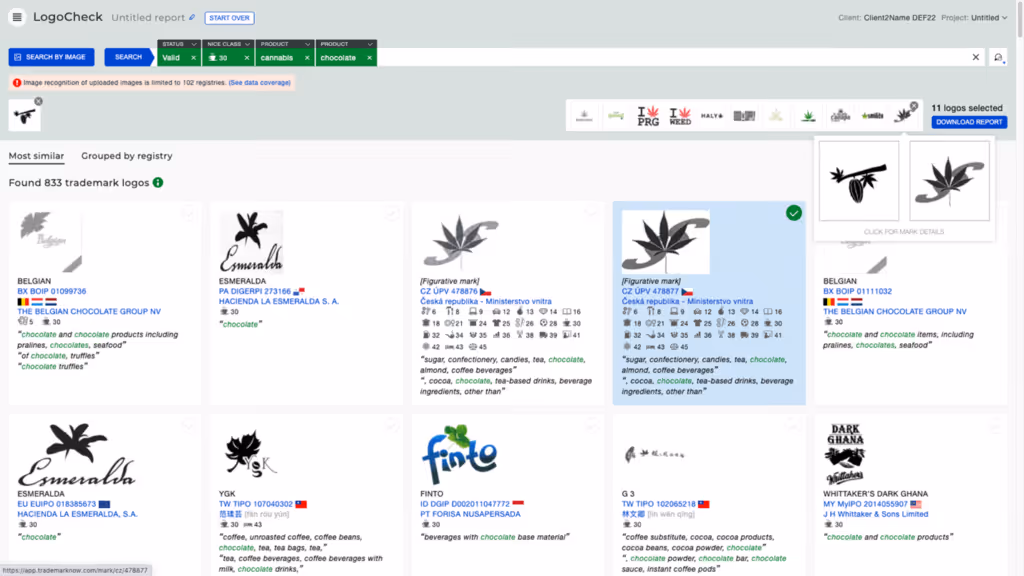Click the search history icon at bar end
The width and height of the screenshot is (1024, 576).
coord(998,57)
